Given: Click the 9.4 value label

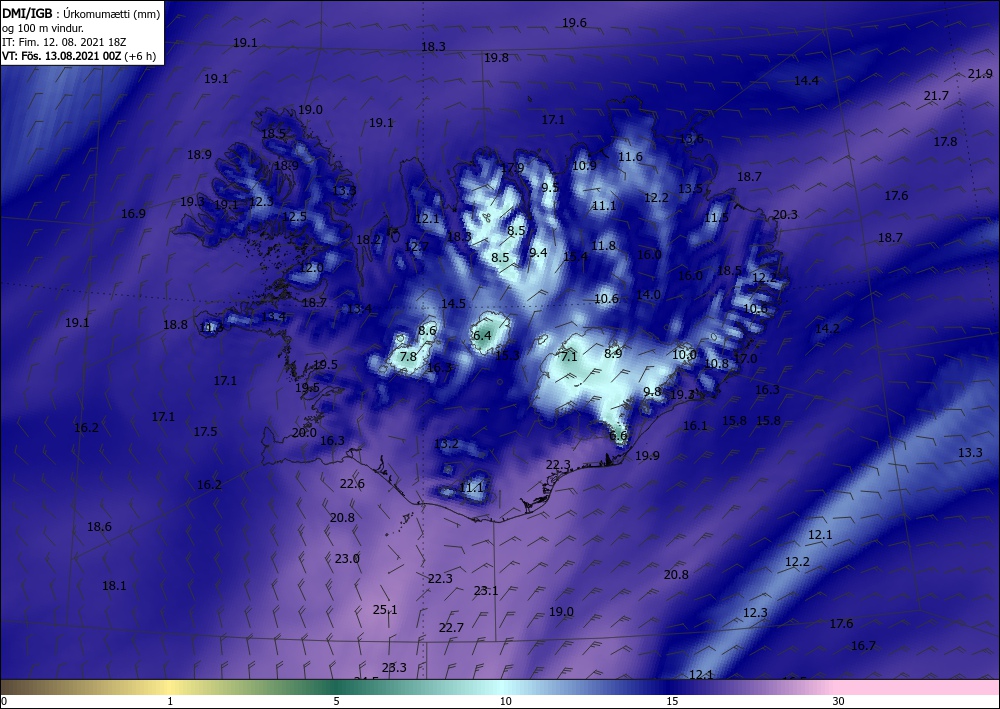Looking at the screenshot, I should (538, 252).
